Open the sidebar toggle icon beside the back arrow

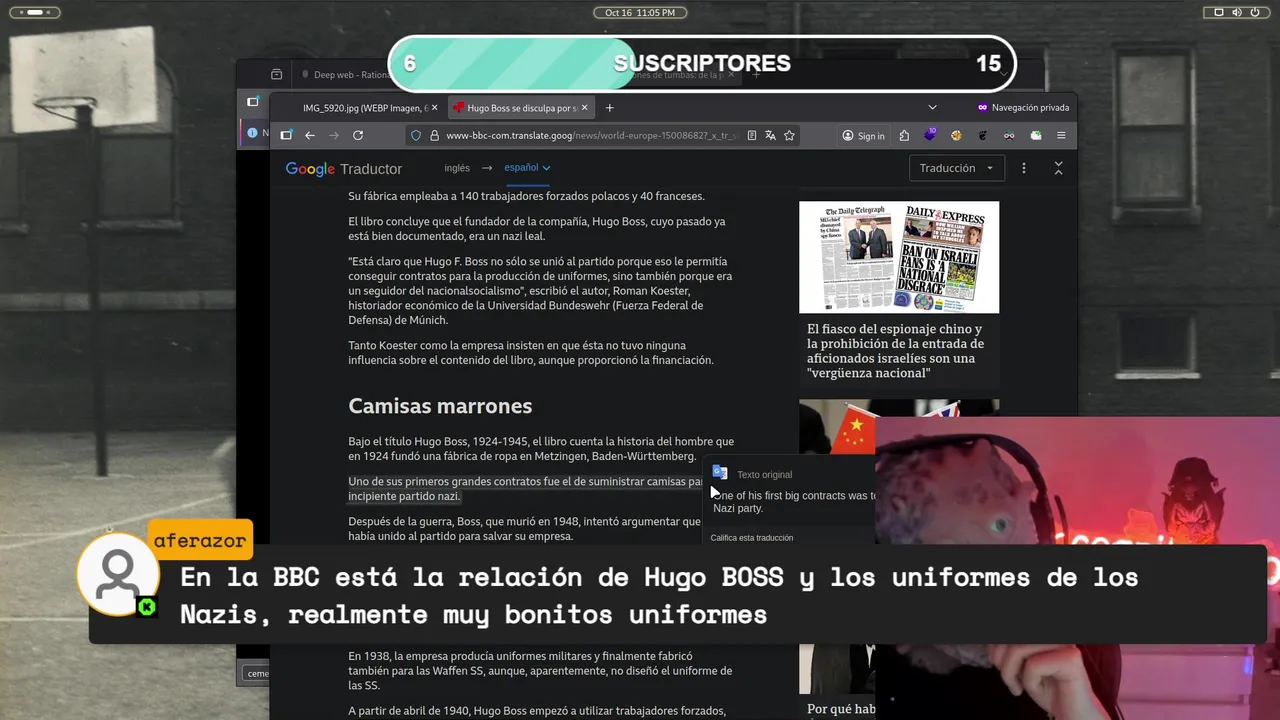[x=286, y=135]
